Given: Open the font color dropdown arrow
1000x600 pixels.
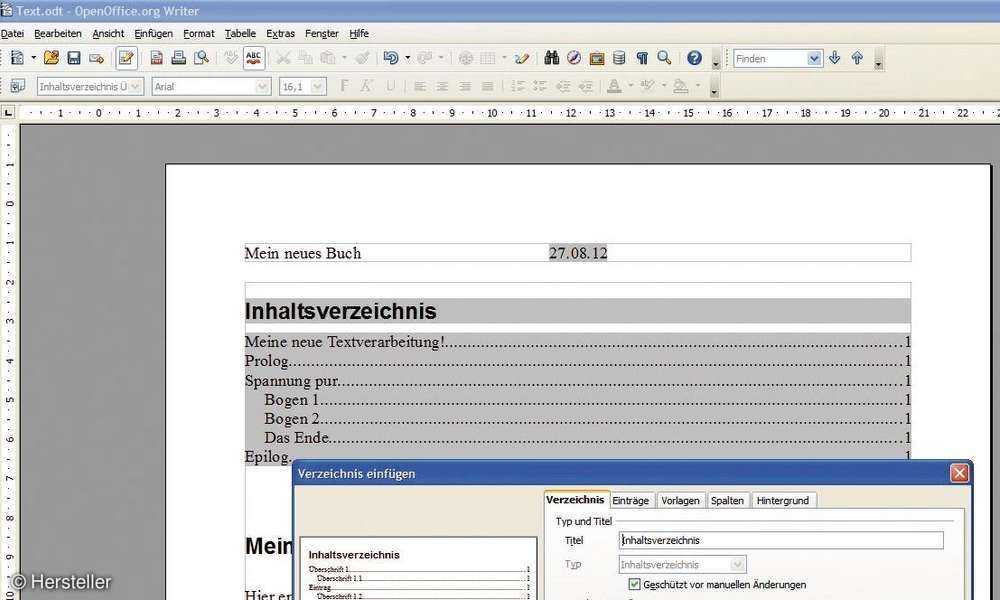Looking at the screenshot, I should pyautogui.click(x=630, y=86).
